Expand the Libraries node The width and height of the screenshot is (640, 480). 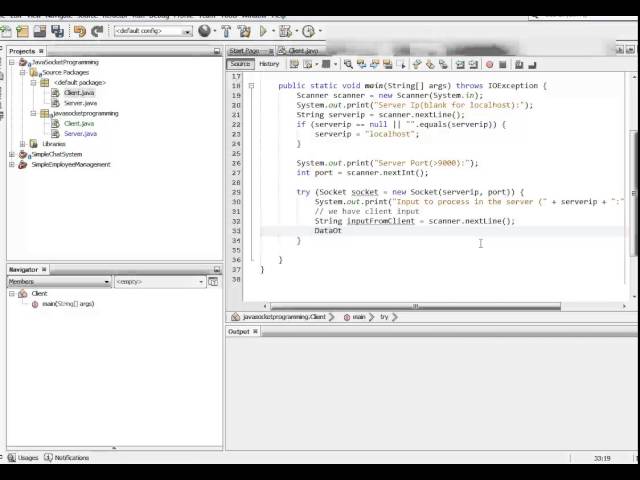(23, 144)
